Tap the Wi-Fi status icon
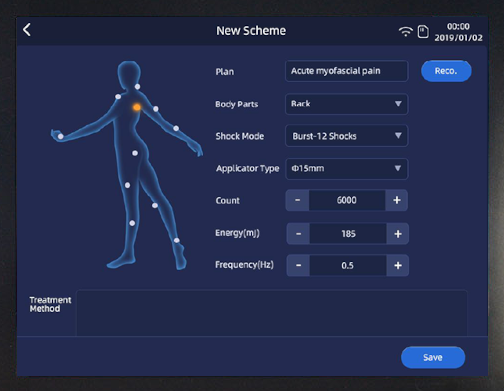 pos(405,32)
